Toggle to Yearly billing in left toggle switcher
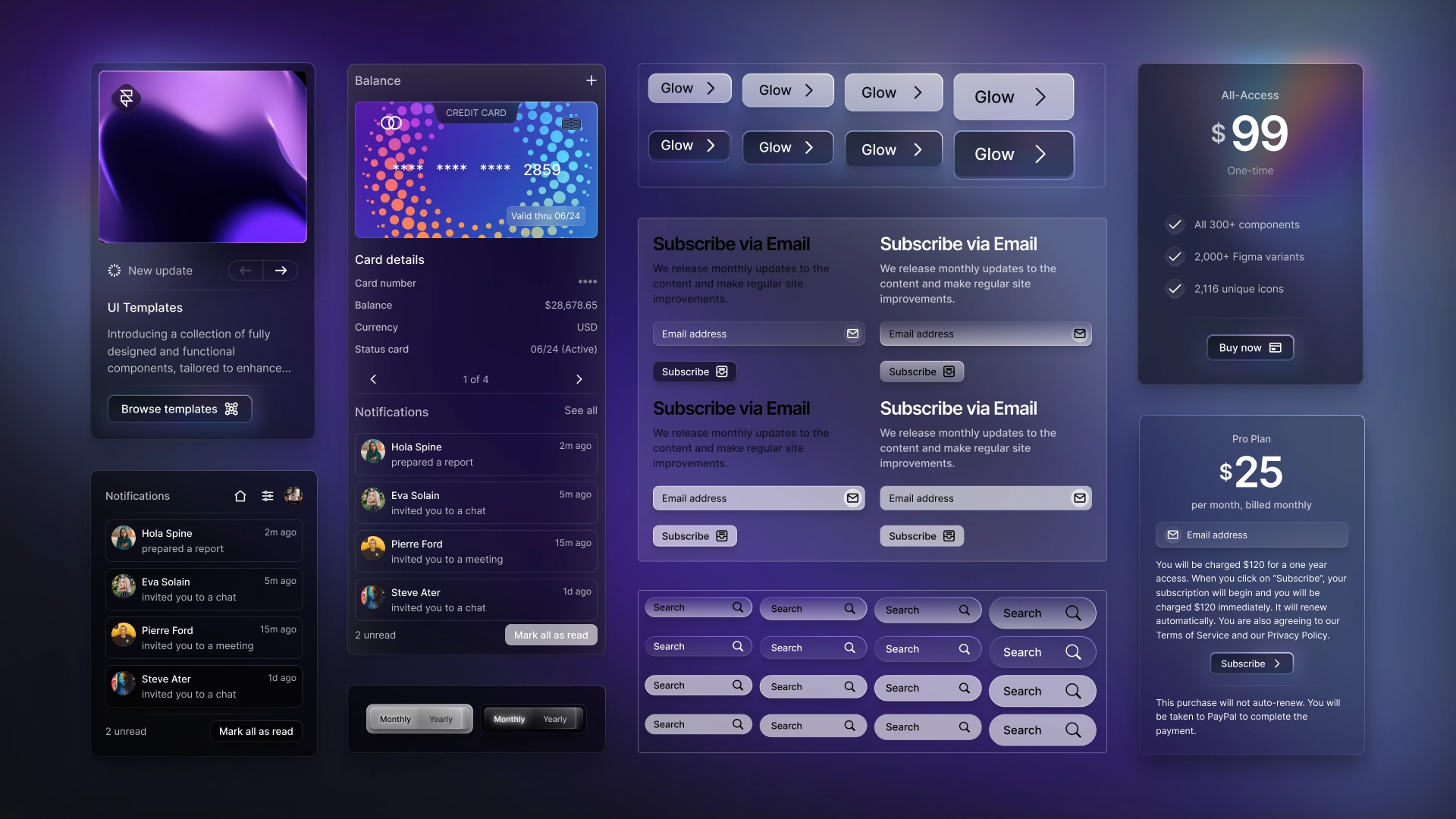 pos(440,718)
